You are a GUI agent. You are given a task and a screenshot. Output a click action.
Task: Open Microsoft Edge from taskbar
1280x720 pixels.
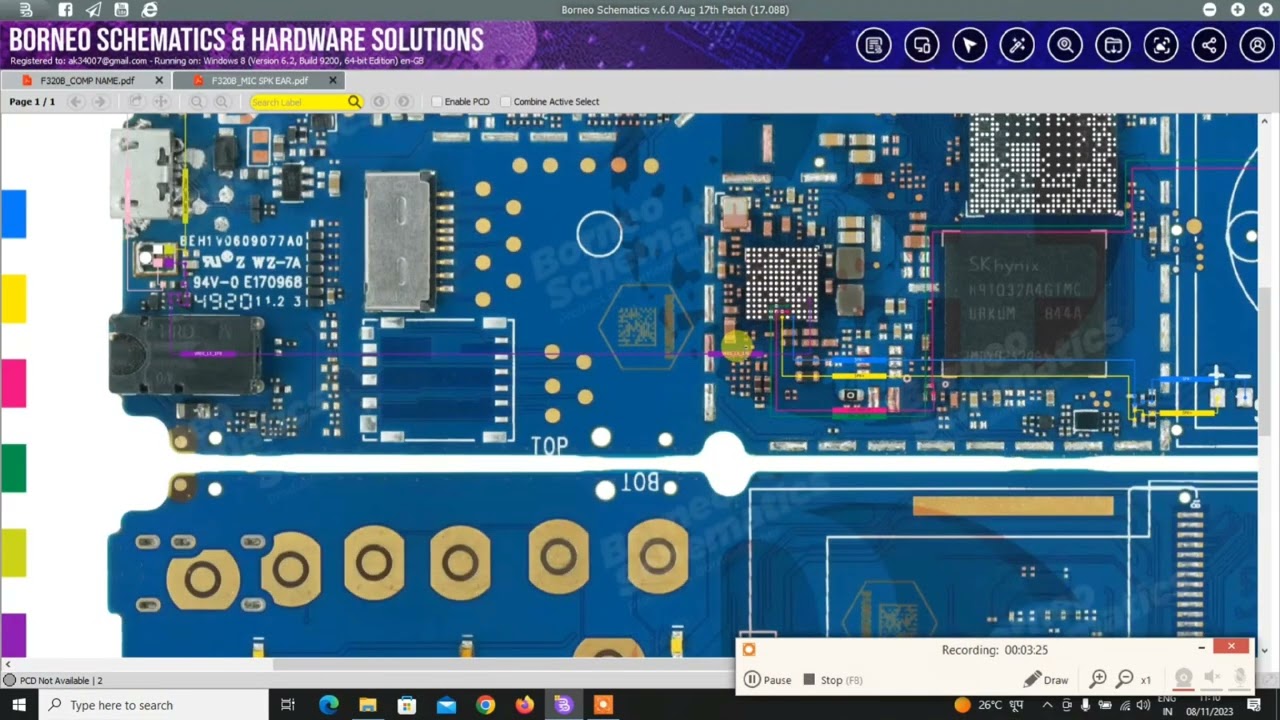pos(328,705)
